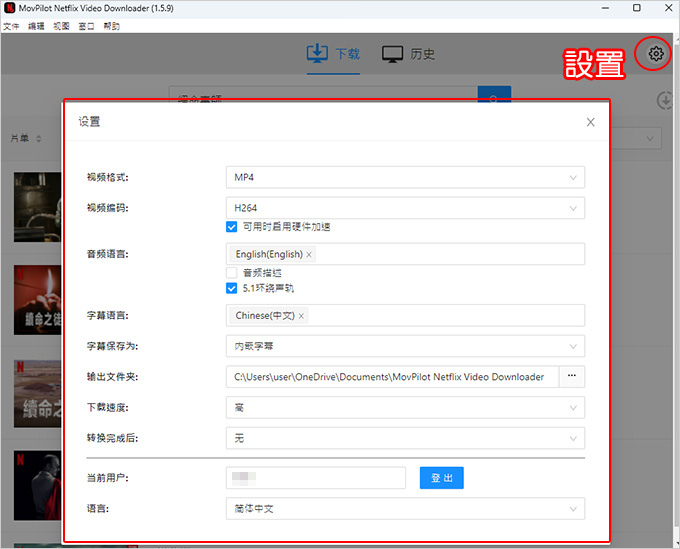The width and height of the screenshot is (680, 549).
Task: Click the download tab icon
Action: pyautogui.click(x=317, y=53)
